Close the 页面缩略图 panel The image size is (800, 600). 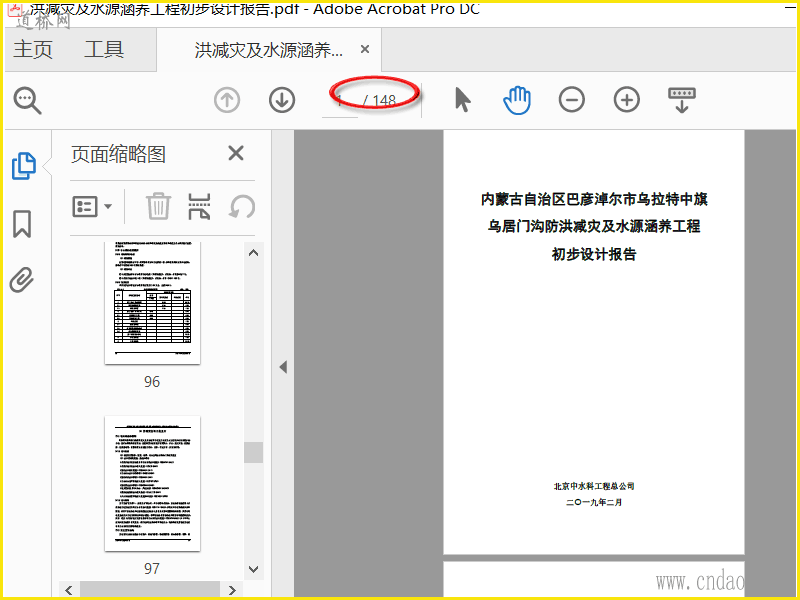[236, 153]
